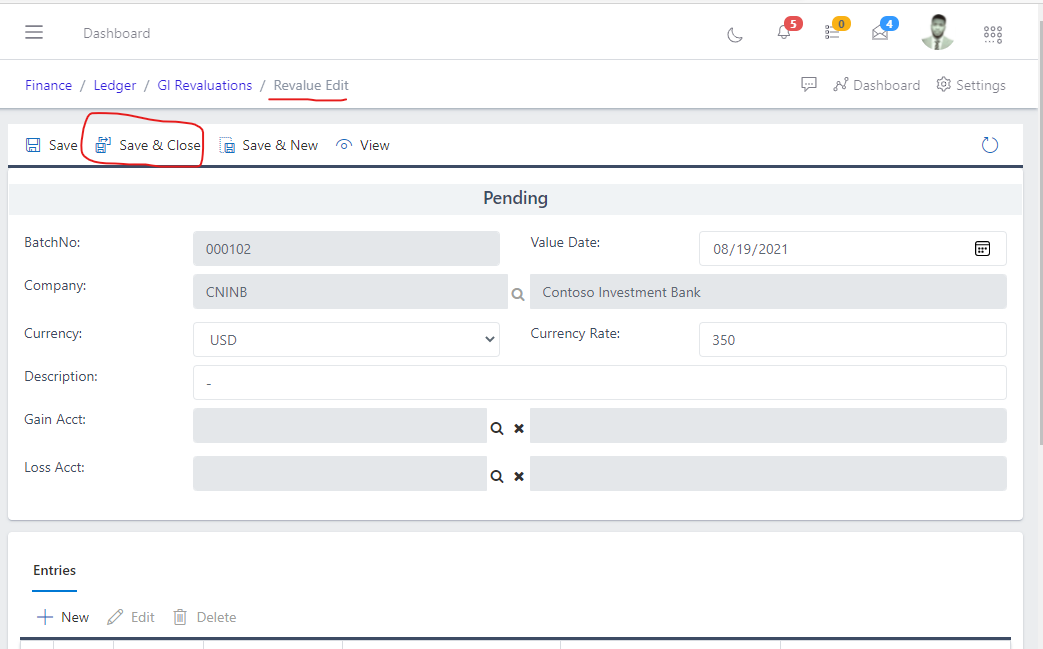Open the Value Date calendar picker
Screen dimensions: 1043x649
click(983, 248)
